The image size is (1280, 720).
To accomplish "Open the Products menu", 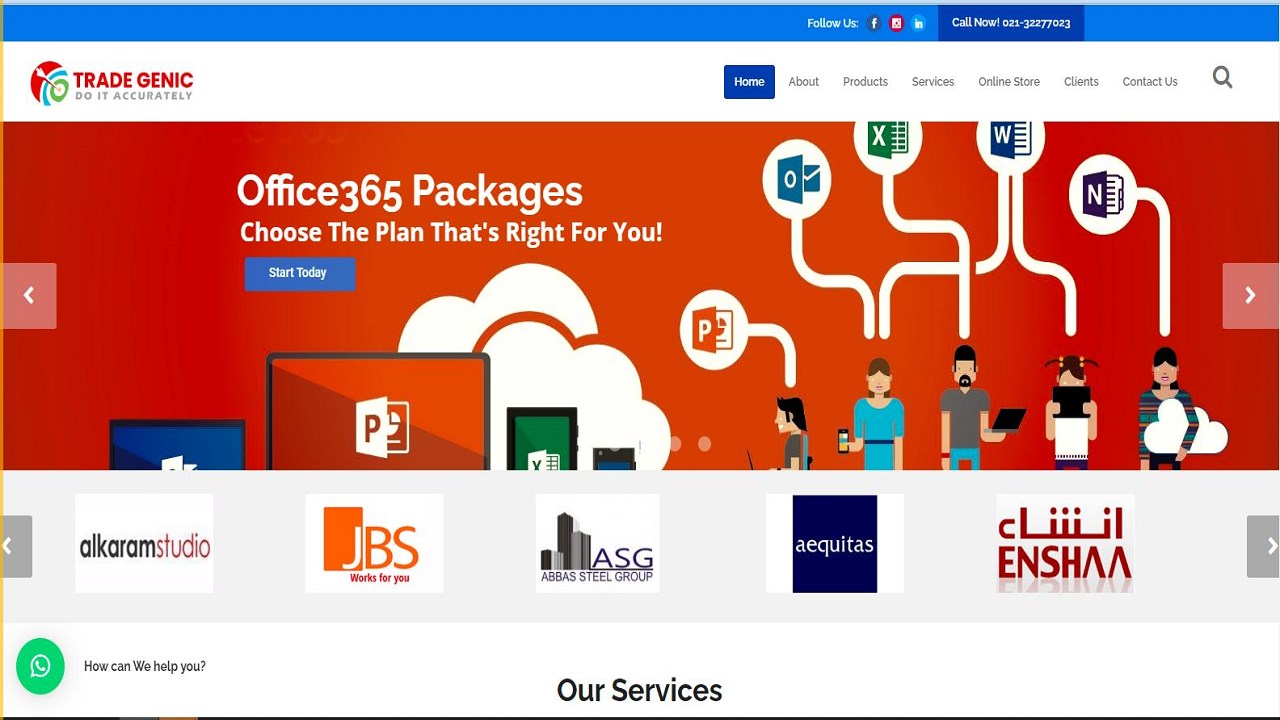I will pyautogui.click(x=865, y=82).
